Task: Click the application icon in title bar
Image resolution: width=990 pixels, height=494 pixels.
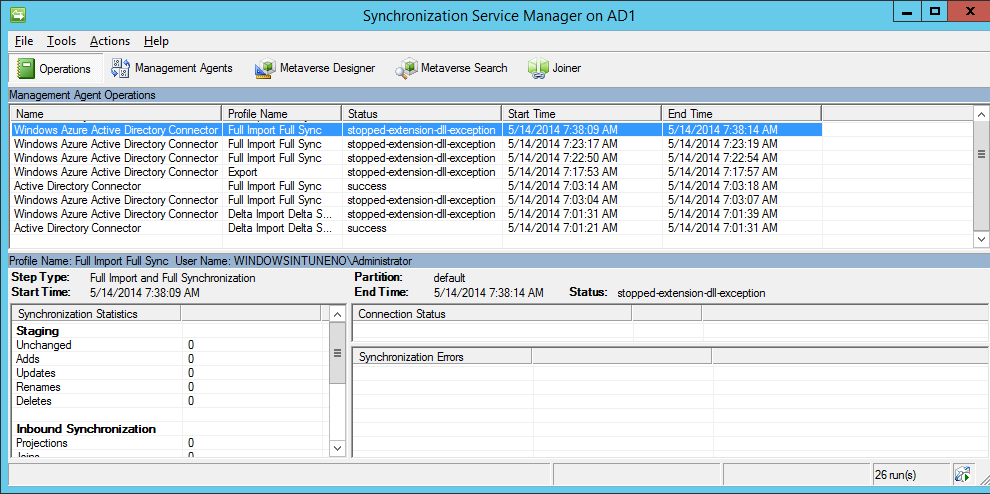Action: [x=19, y=15]
